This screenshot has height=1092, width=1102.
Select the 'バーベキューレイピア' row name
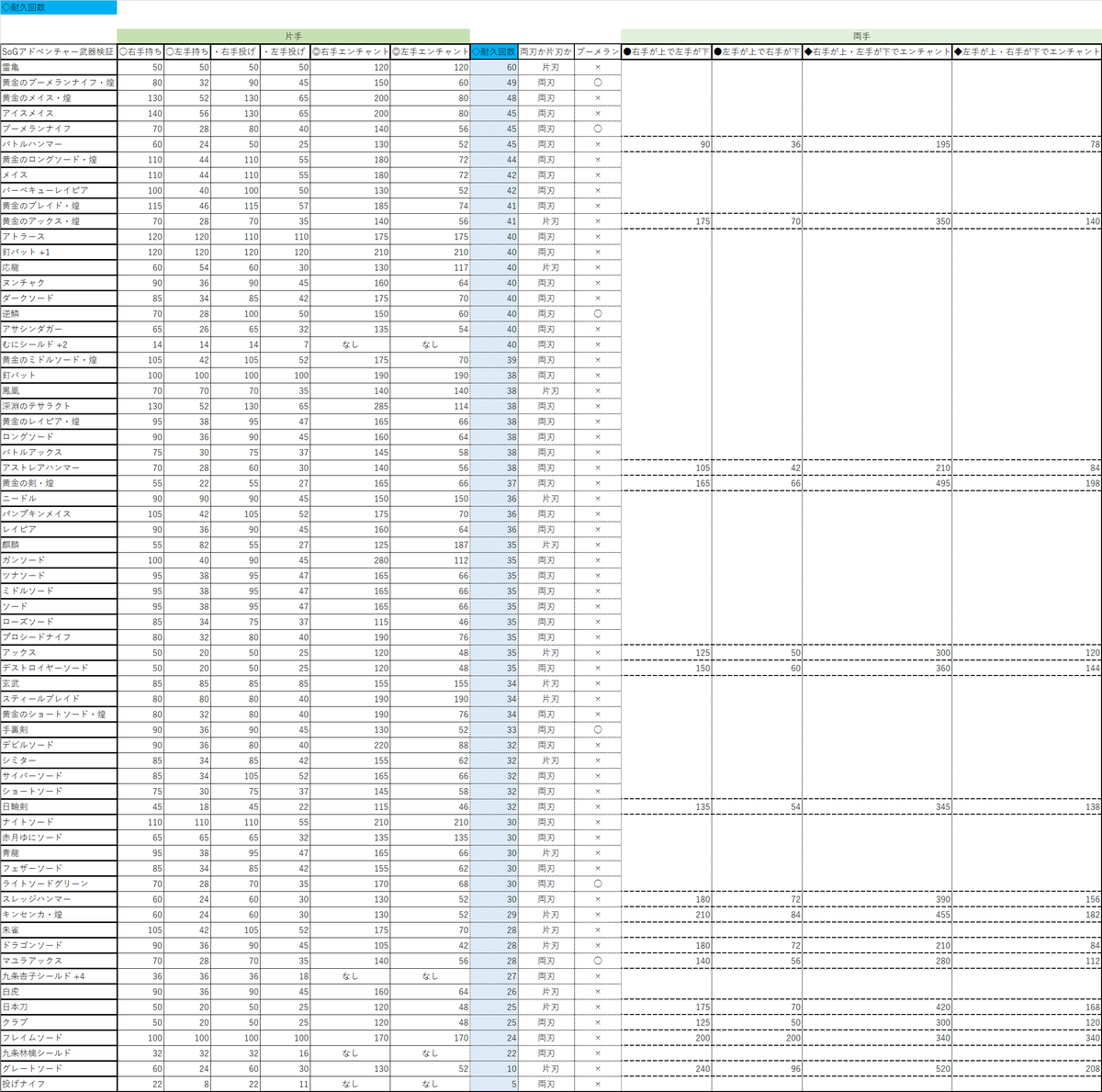click(59, 190)
